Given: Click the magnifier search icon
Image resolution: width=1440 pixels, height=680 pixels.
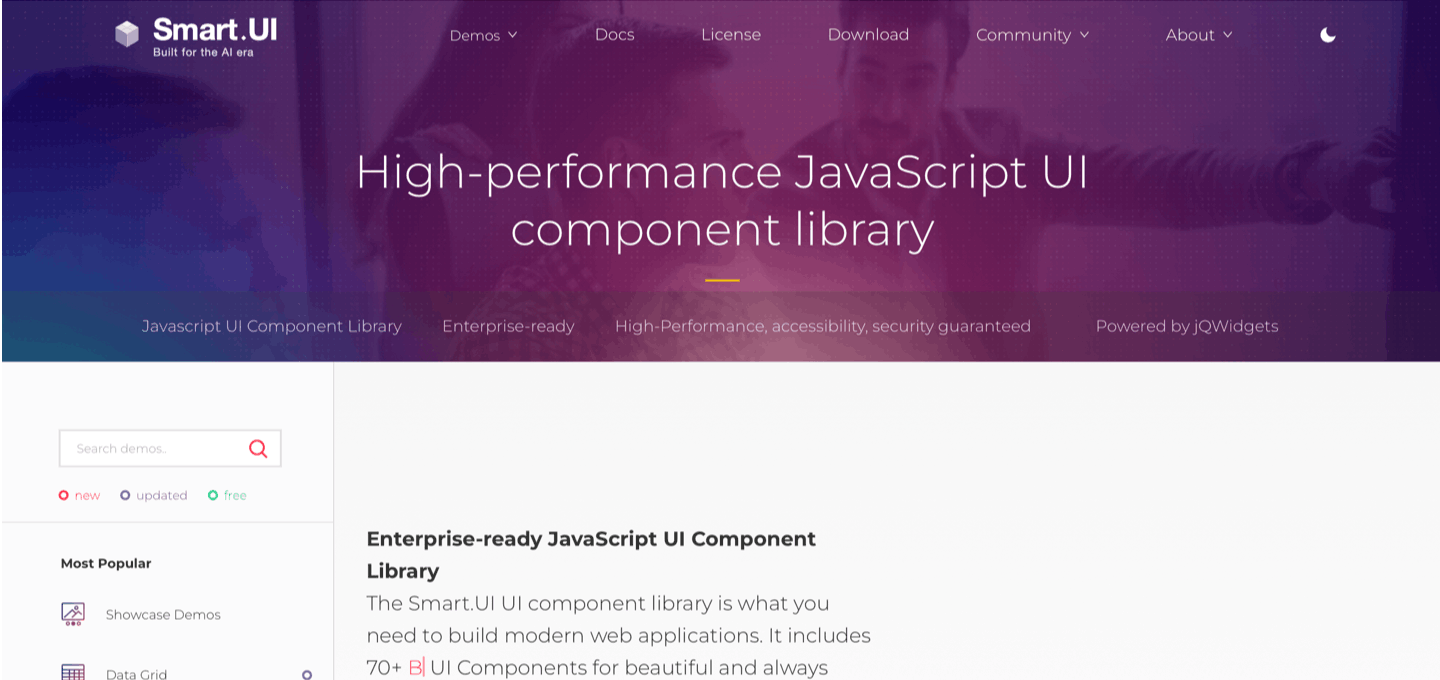Looking at the screenshot, I should pos(258,448).
